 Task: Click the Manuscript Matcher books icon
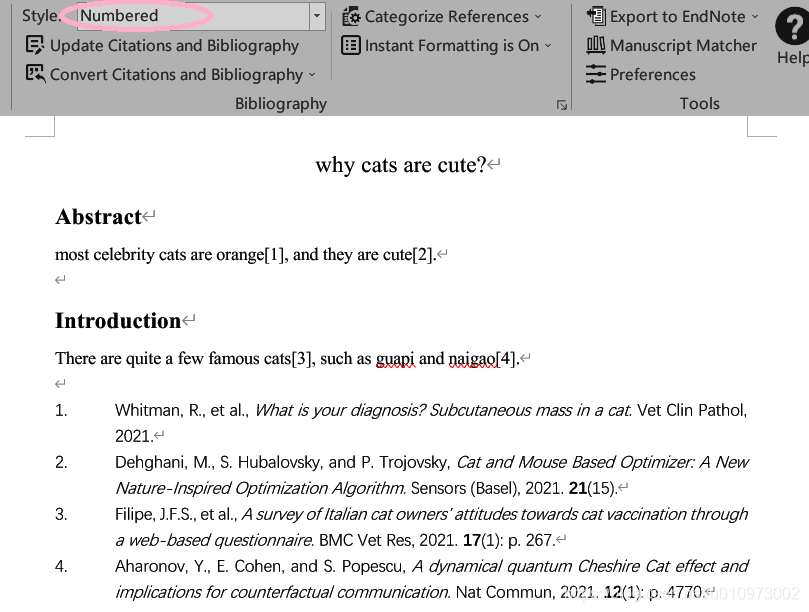pyautogui.click(x=595, y=45)
